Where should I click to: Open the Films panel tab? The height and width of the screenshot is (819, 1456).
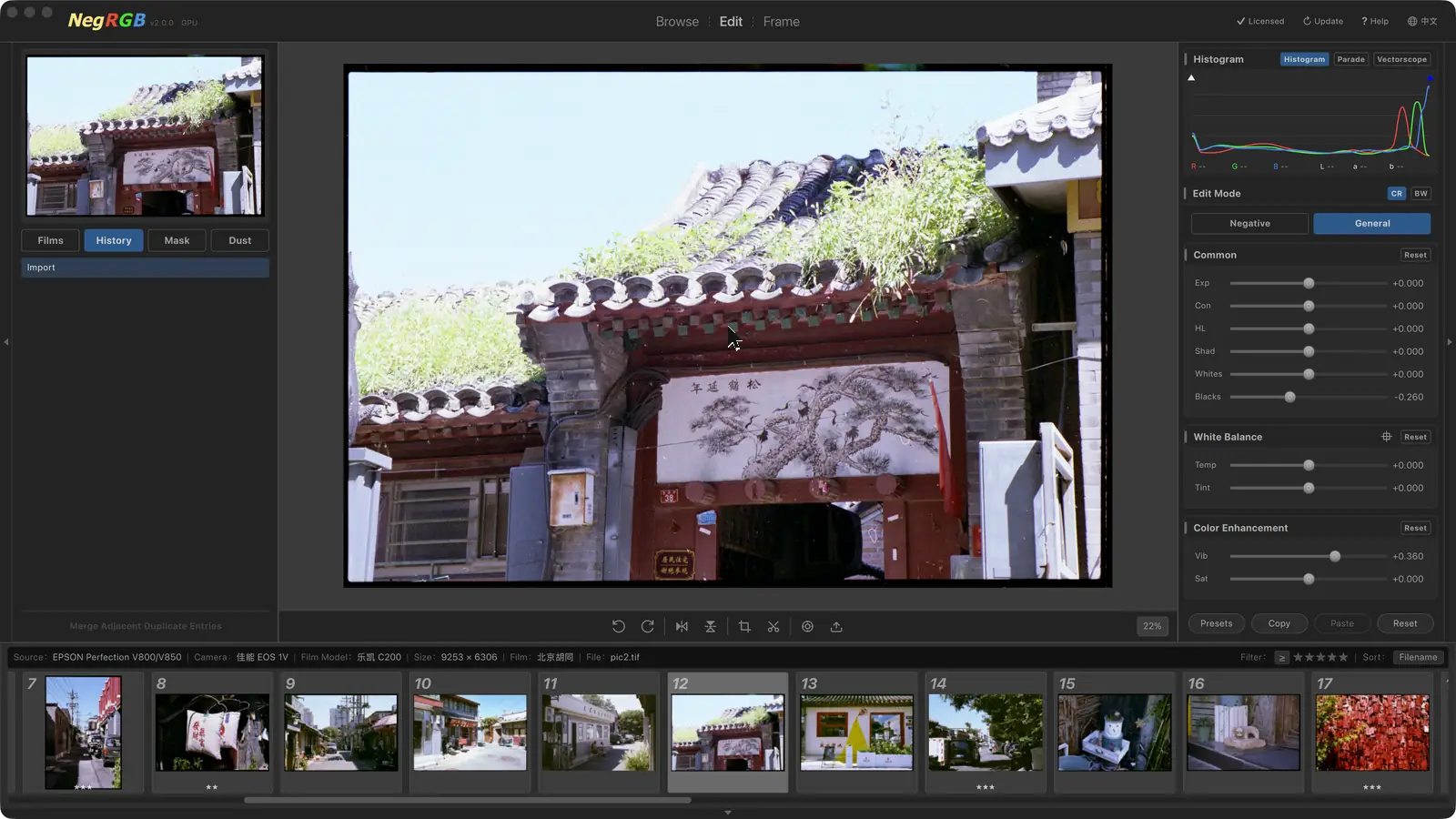[x=51, y=240]
